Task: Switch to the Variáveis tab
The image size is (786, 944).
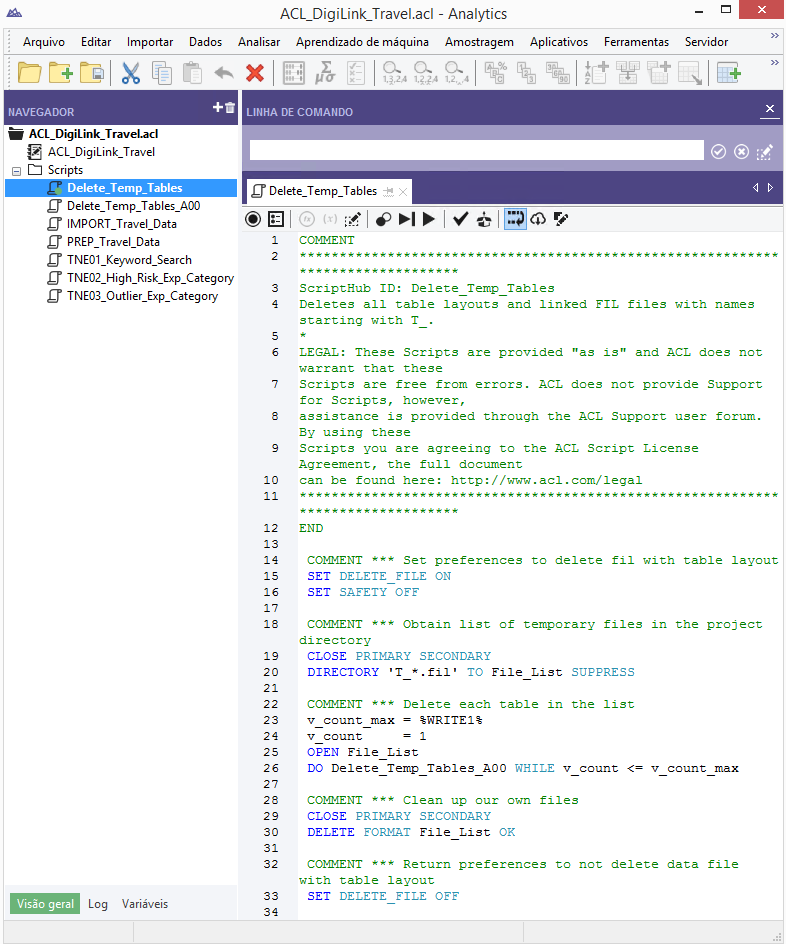Action: point(145,904)
